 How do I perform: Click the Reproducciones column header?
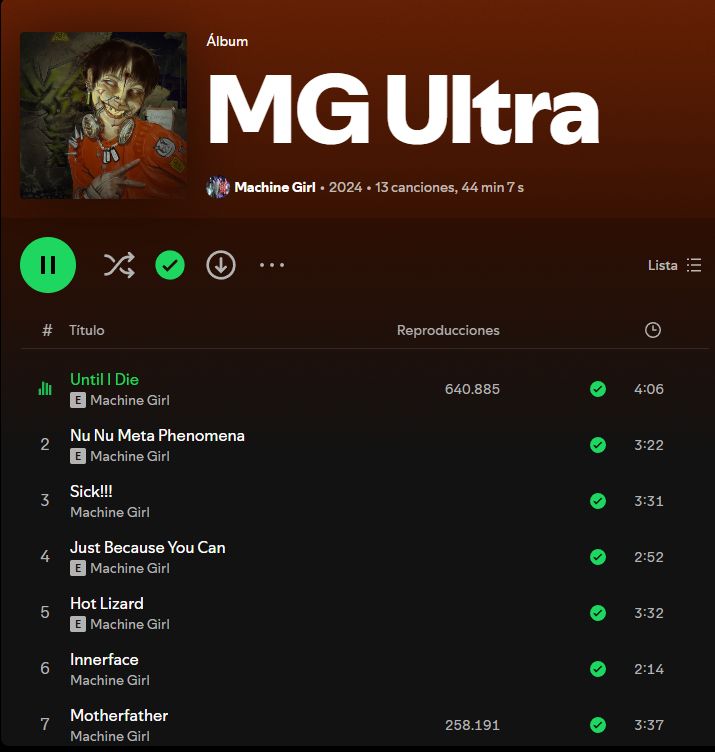coord(448,330)
